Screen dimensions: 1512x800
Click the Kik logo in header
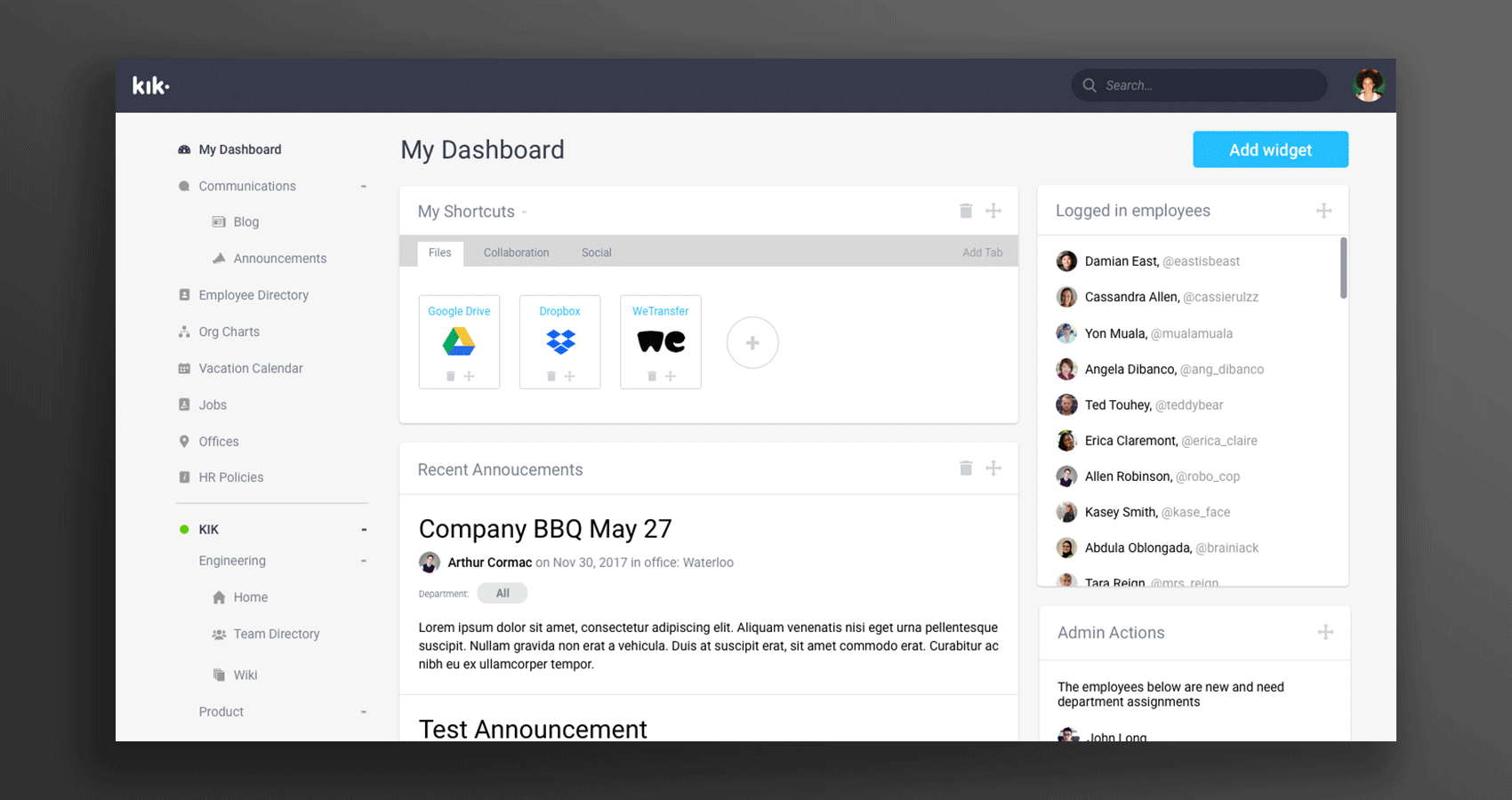pyautogui.click(x=150, y=85)
